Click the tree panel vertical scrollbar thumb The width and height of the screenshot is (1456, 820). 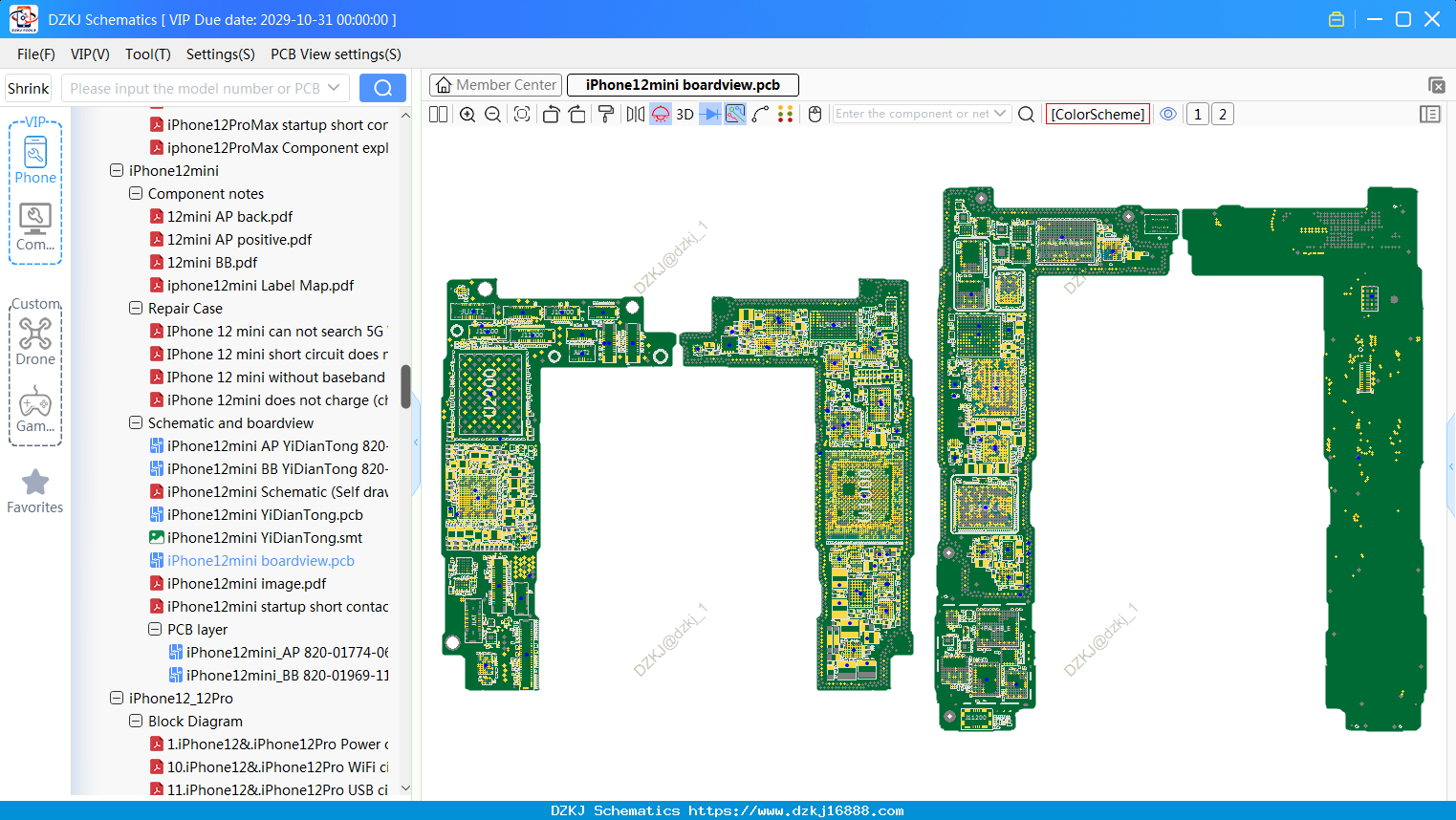click(405, 386)
